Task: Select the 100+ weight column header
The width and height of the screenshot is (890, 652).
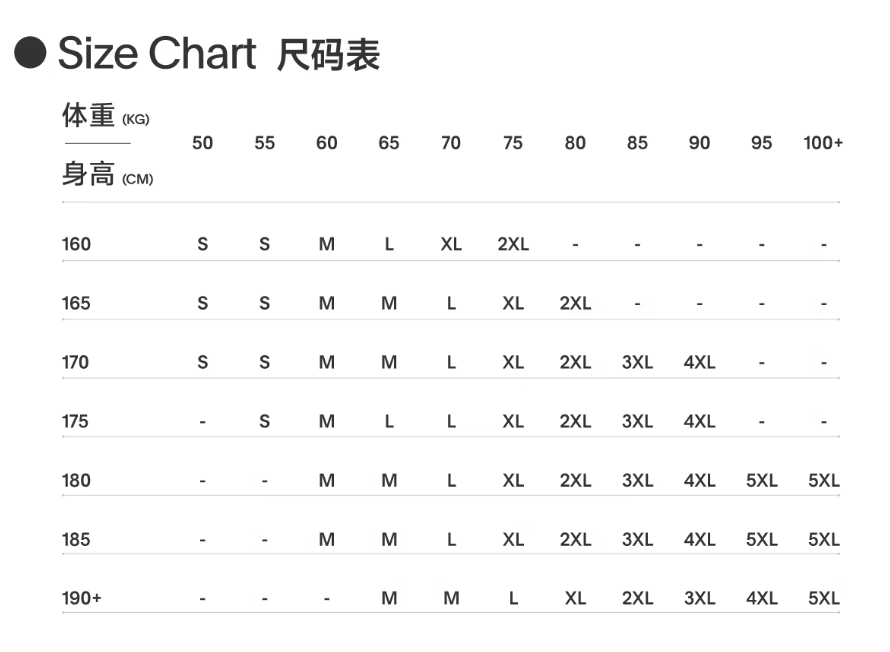Action: tap(823, 143)
